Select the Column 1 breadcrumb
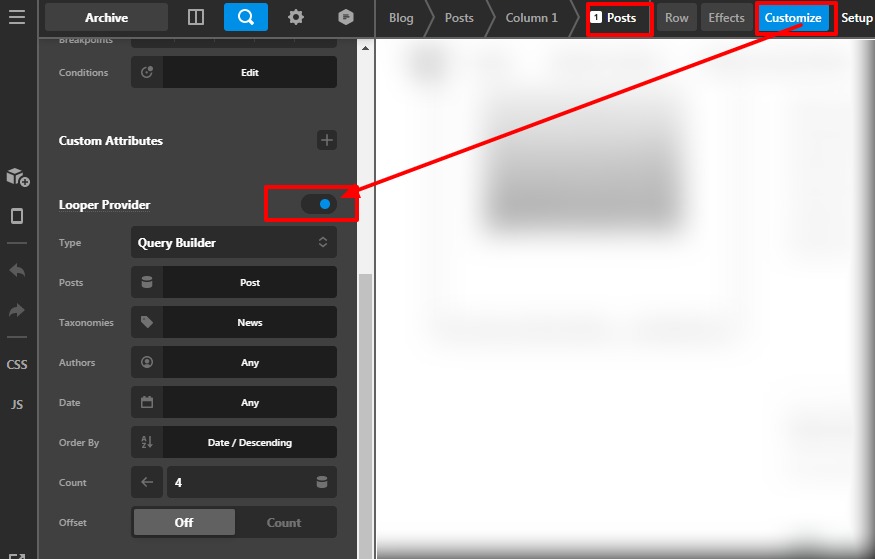This screenshot has width=875, height=559. pos(531,18)
